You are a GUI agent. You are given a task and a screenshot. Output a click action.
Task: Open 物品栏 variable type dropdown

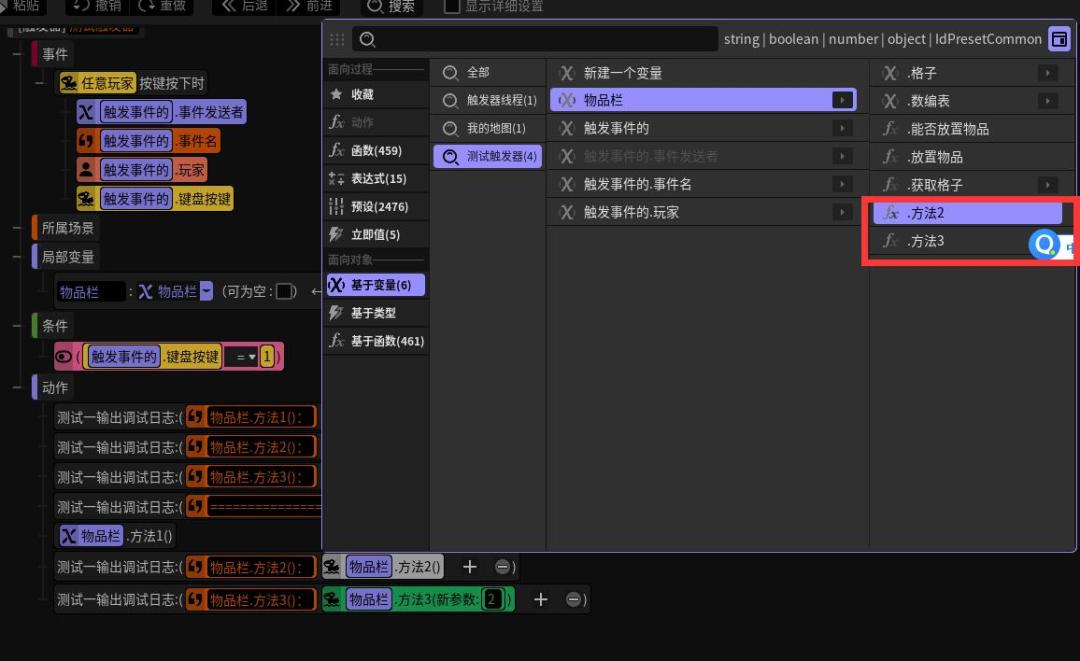[x=207, y=292]
